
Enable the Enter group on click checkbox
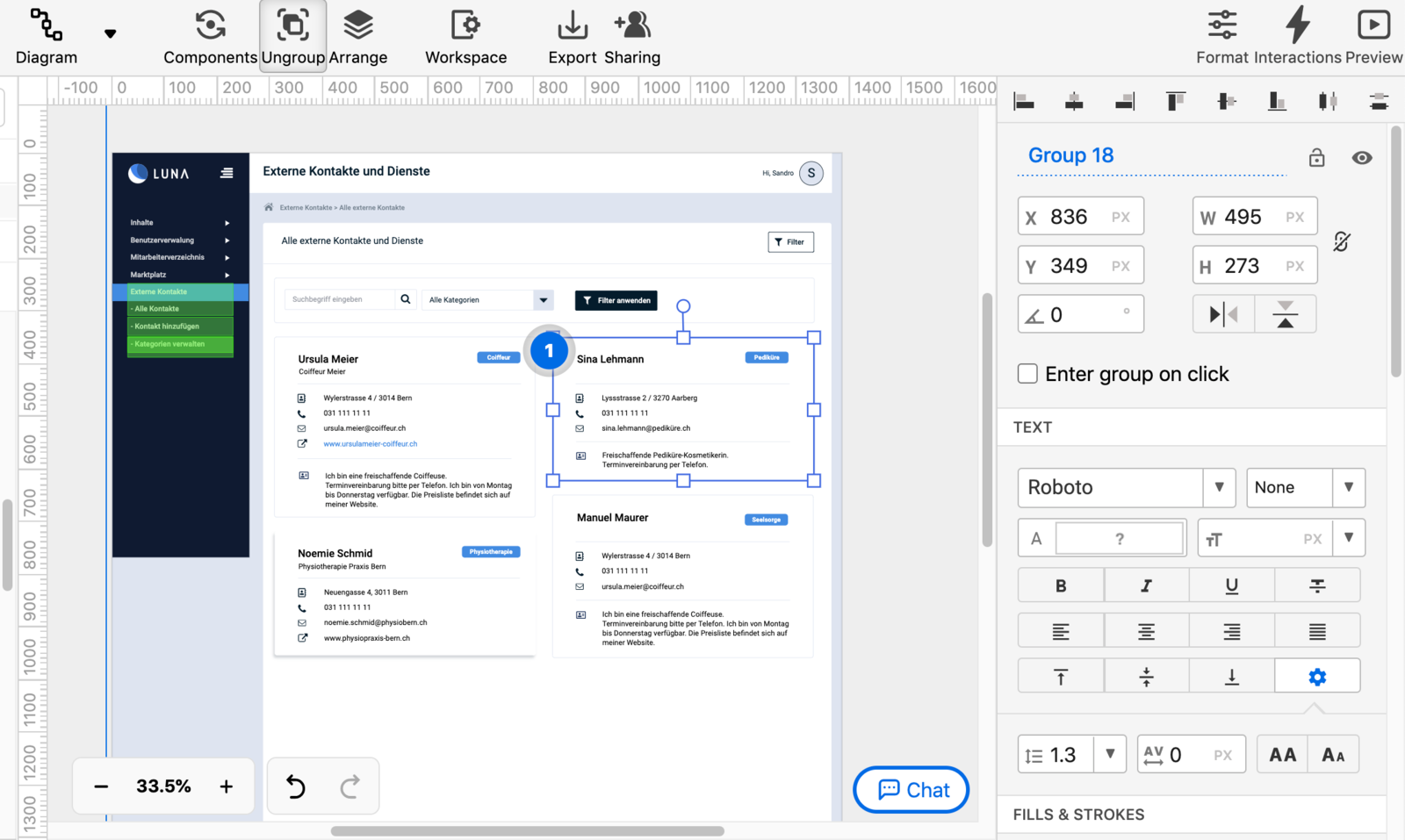tap(1027, 373)
